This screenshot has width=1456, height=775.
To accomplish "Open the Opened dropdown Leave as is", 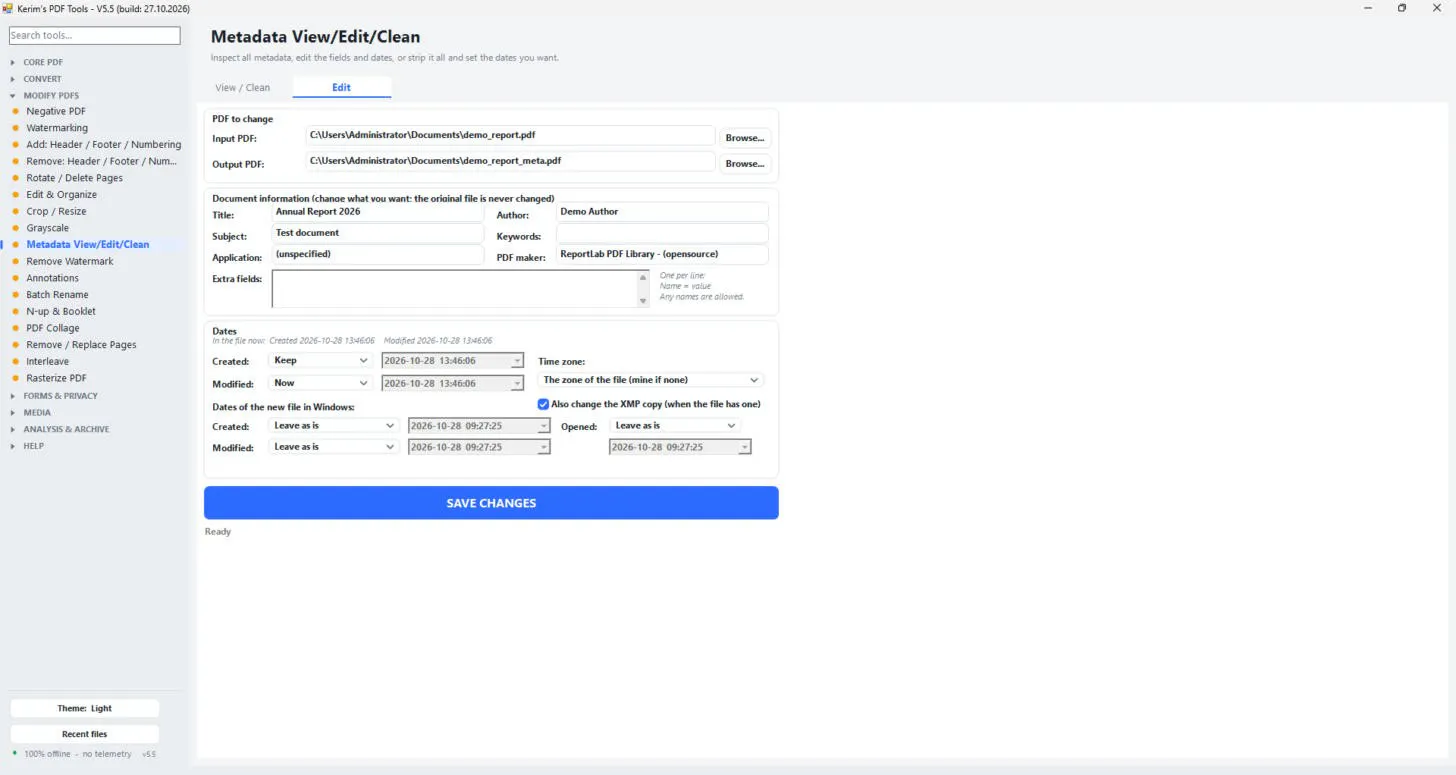I will point(675,425).
